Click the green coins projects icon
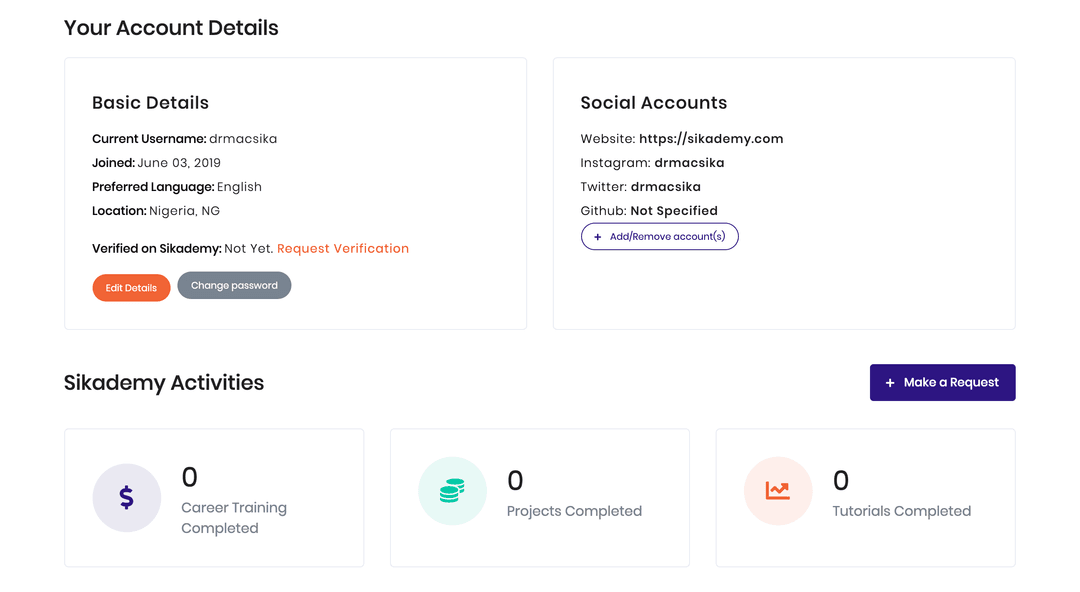This screenshot has width=1080, height=592. click(x=453, y=491)
